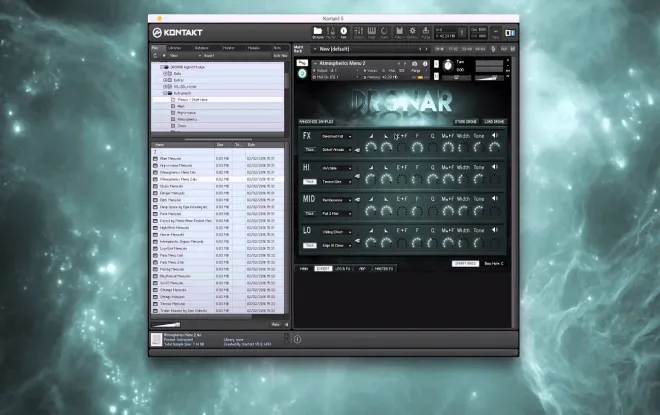Open the MID row lower Pad sample dropdown
The image size is (660, 415).
click(336, 214)
